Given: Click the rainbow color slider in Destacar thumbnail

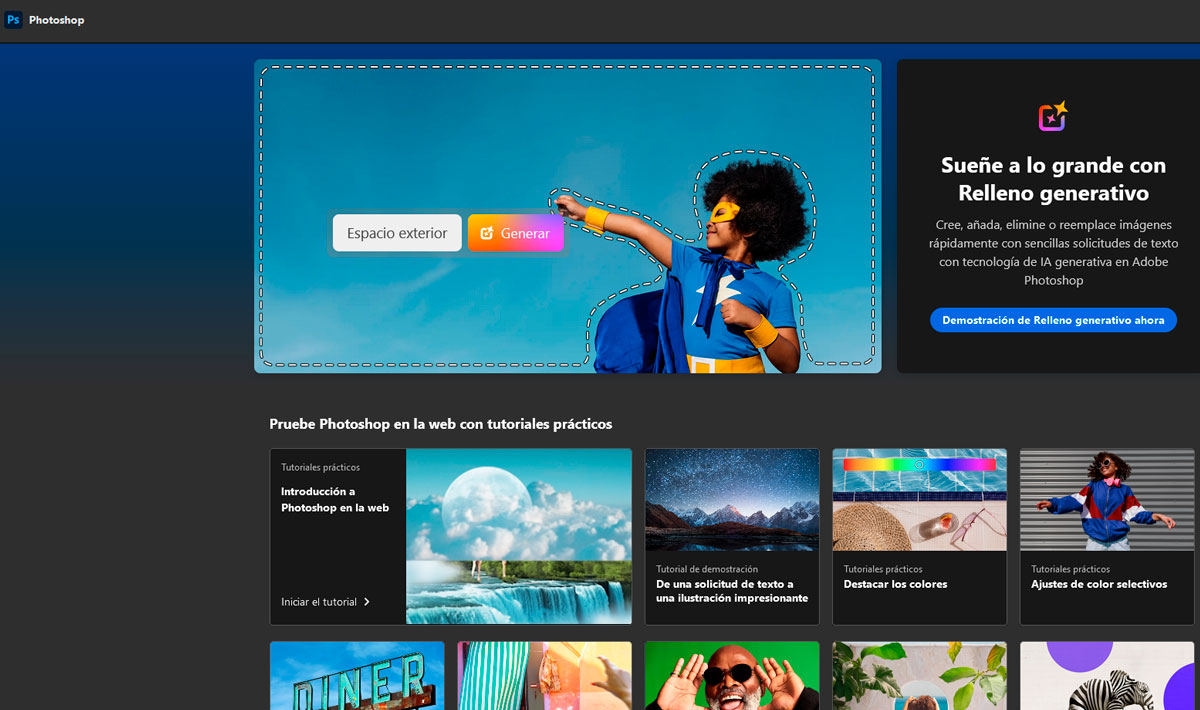Looking at the screenshot, I should click(919, 465).
